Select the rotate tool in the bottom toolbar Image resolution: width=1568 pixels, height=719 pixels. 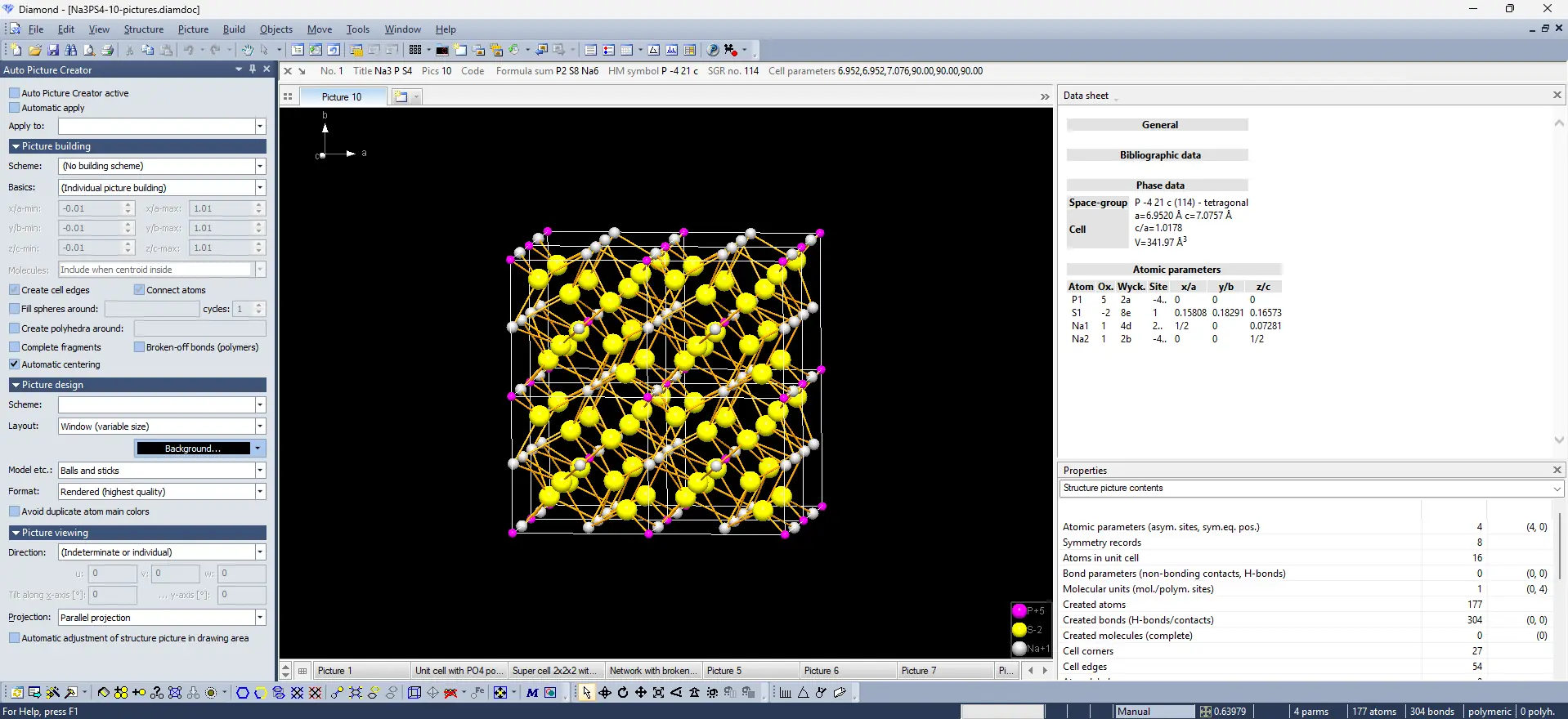pos(623,692)
